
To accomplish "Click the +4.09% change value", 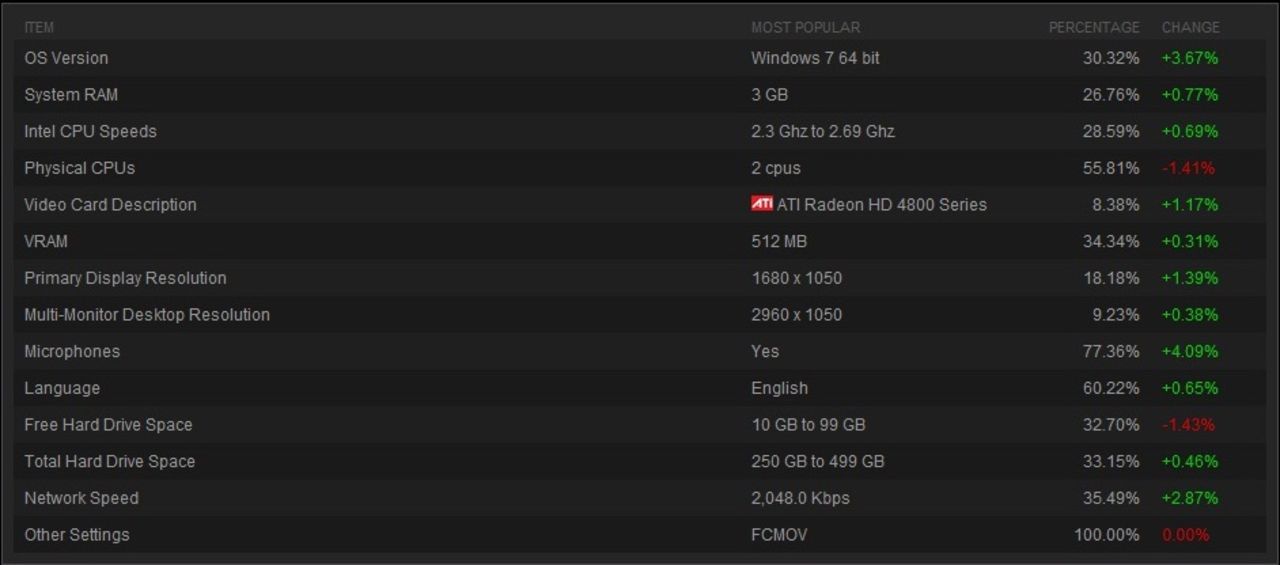I will [1190, 351].
